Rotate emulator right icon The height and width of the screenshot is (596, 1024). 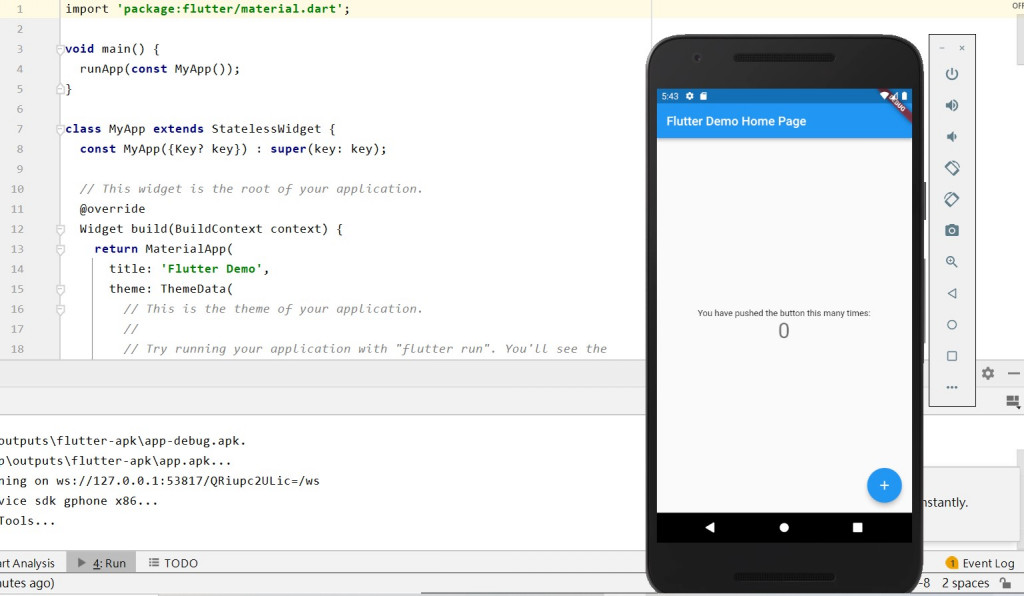[x=952, y=199]
